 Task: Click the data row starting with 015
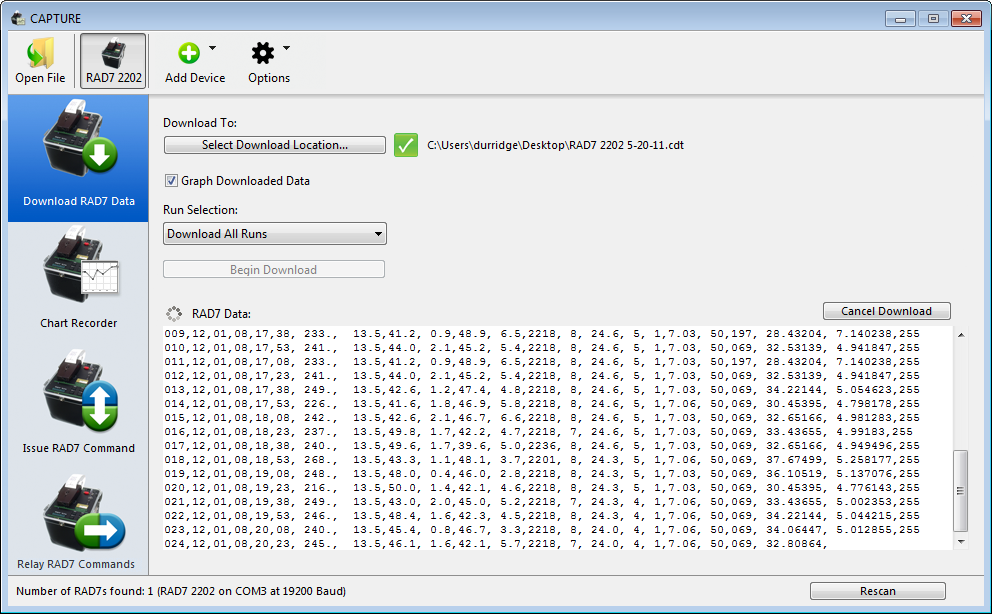[x=542, y=417]
